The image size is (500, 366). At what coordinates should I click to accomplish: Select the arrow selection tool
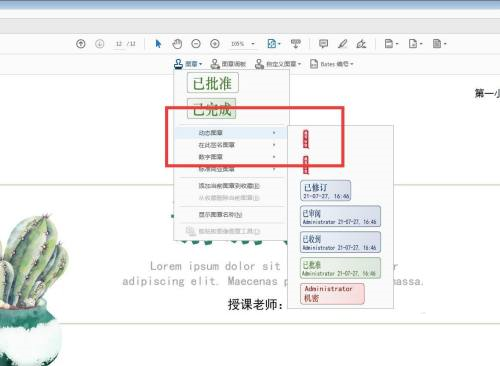[x=158, y=44]
